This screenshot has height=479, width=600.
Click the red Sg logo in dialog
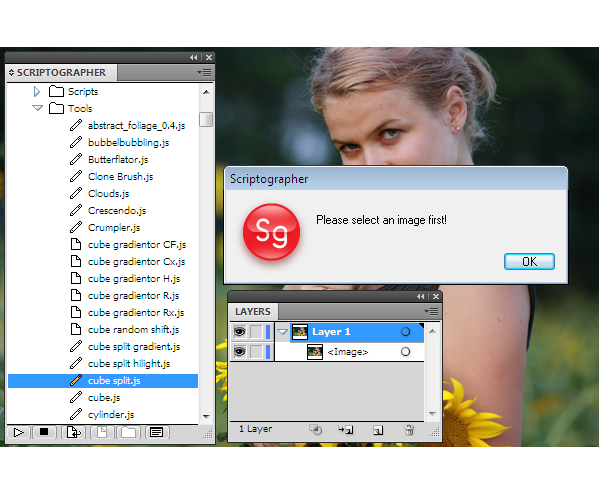coord(271,232)
